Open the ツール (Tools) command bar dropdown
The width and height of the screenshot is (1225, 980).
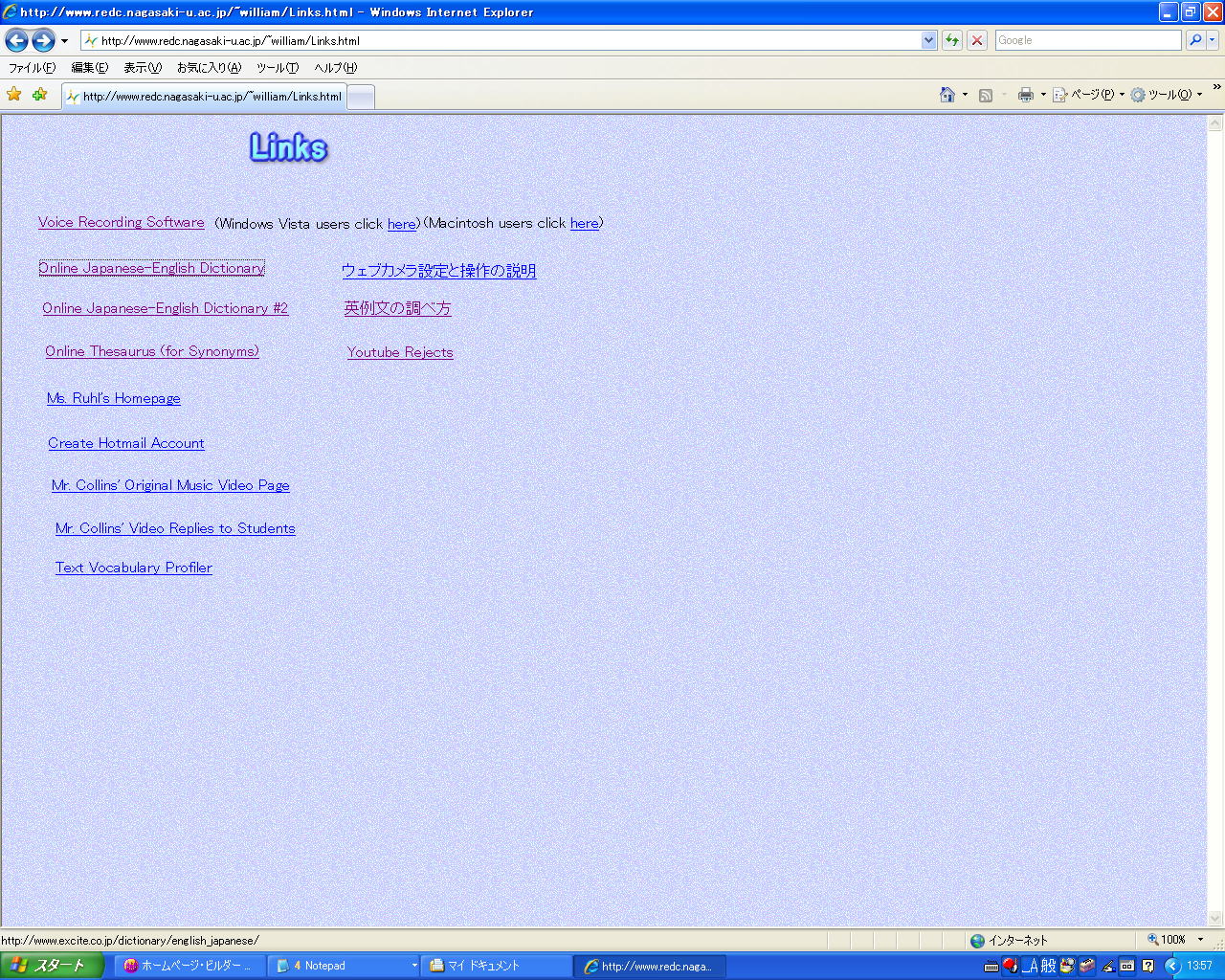point(1167,95)
